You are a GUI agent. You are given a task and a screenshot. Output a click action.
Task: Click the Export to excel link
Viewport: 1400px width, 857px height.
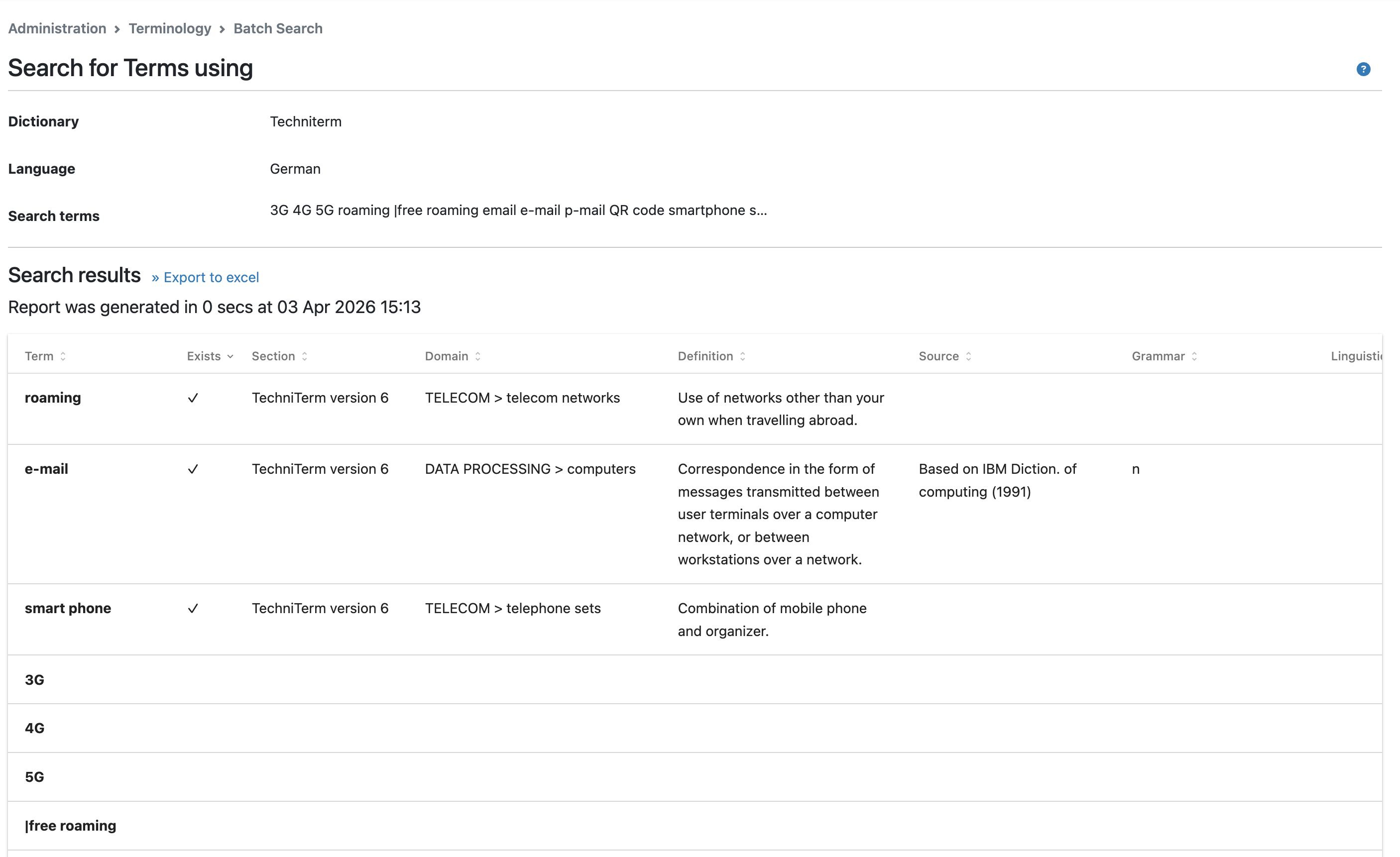[x=205, y=277]
